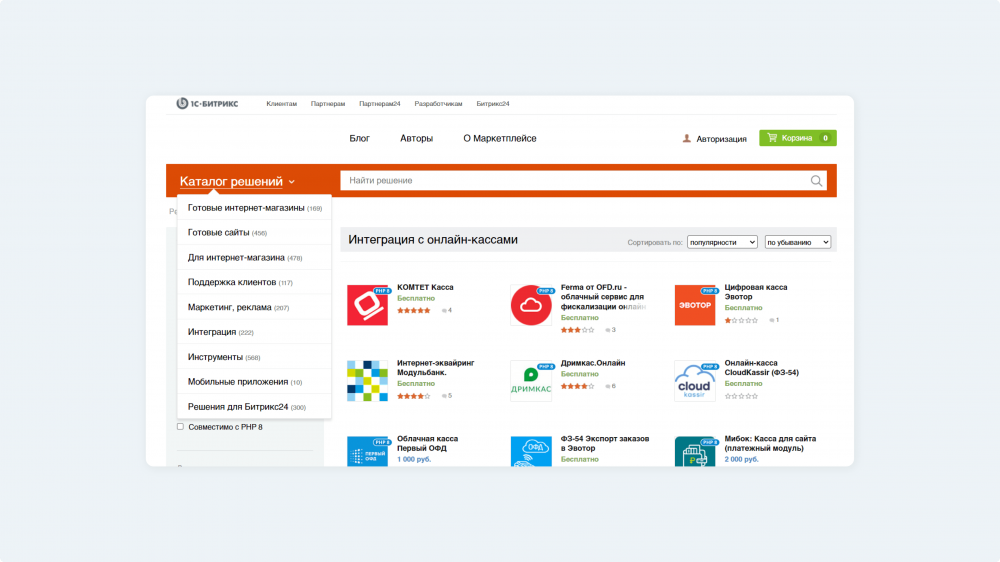Open the Модульбанк эквайринг icon
The width and height of the screenshot is (1000, 562).
tap(367, 381)
